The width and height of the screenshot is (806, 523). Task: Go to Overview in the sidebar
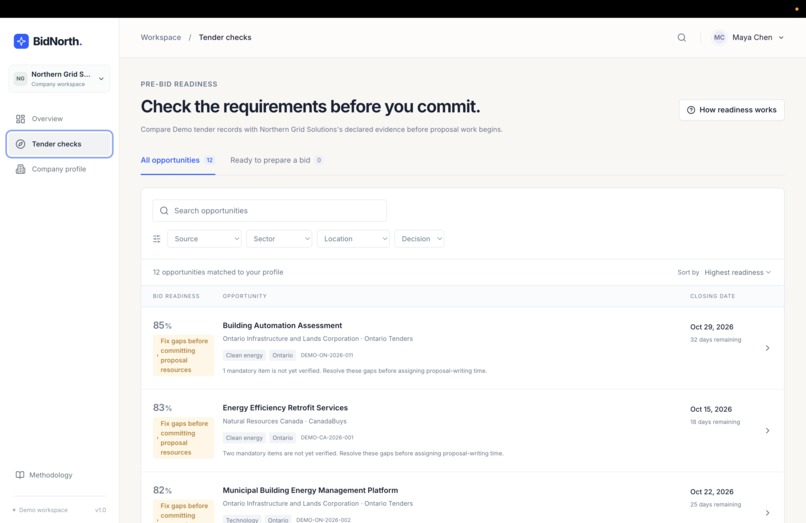59,119
